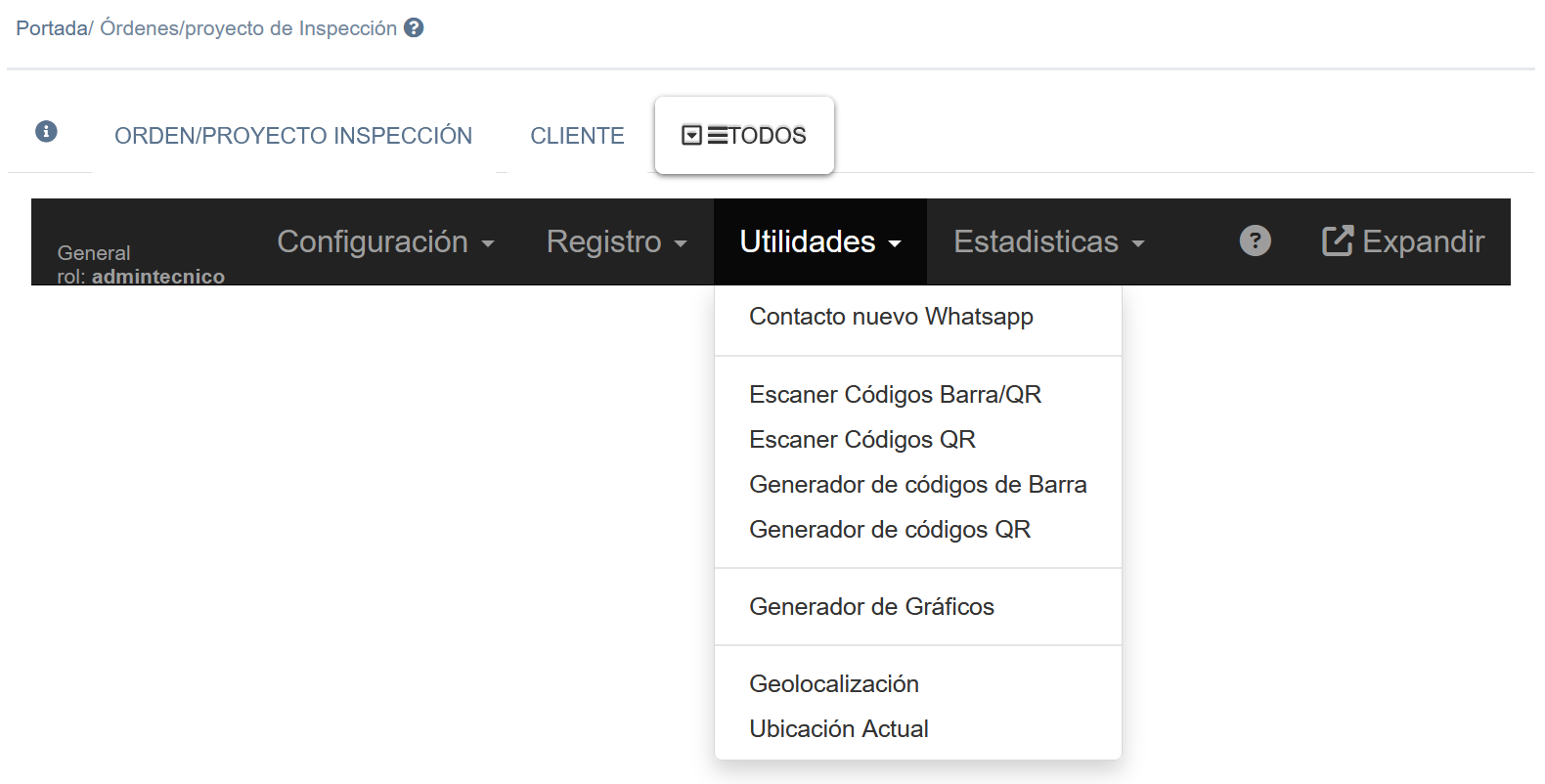1545x784 pixels.
Task: Select Contacto nuevo Whatsapp menu item
Action: coord(891,317)
